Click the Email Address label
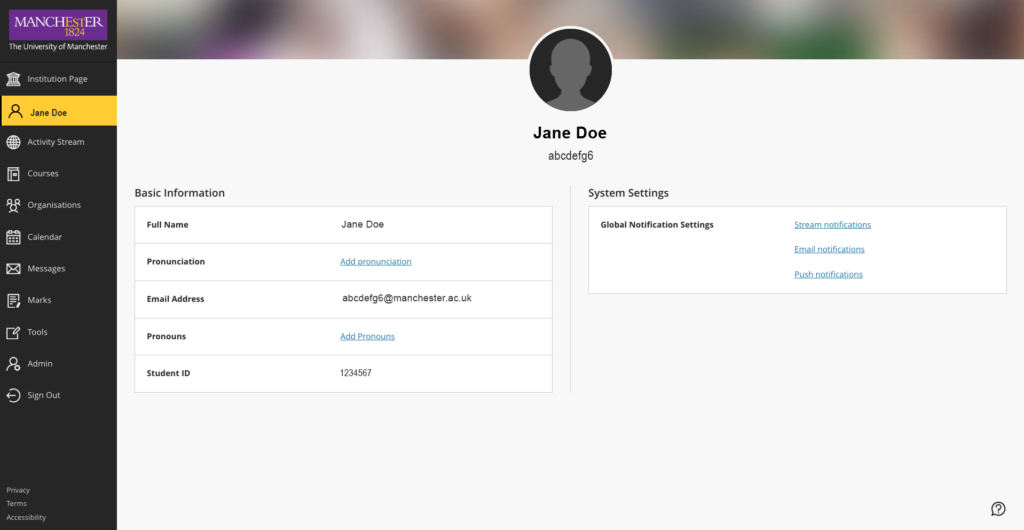 click(x=176, y=299)
